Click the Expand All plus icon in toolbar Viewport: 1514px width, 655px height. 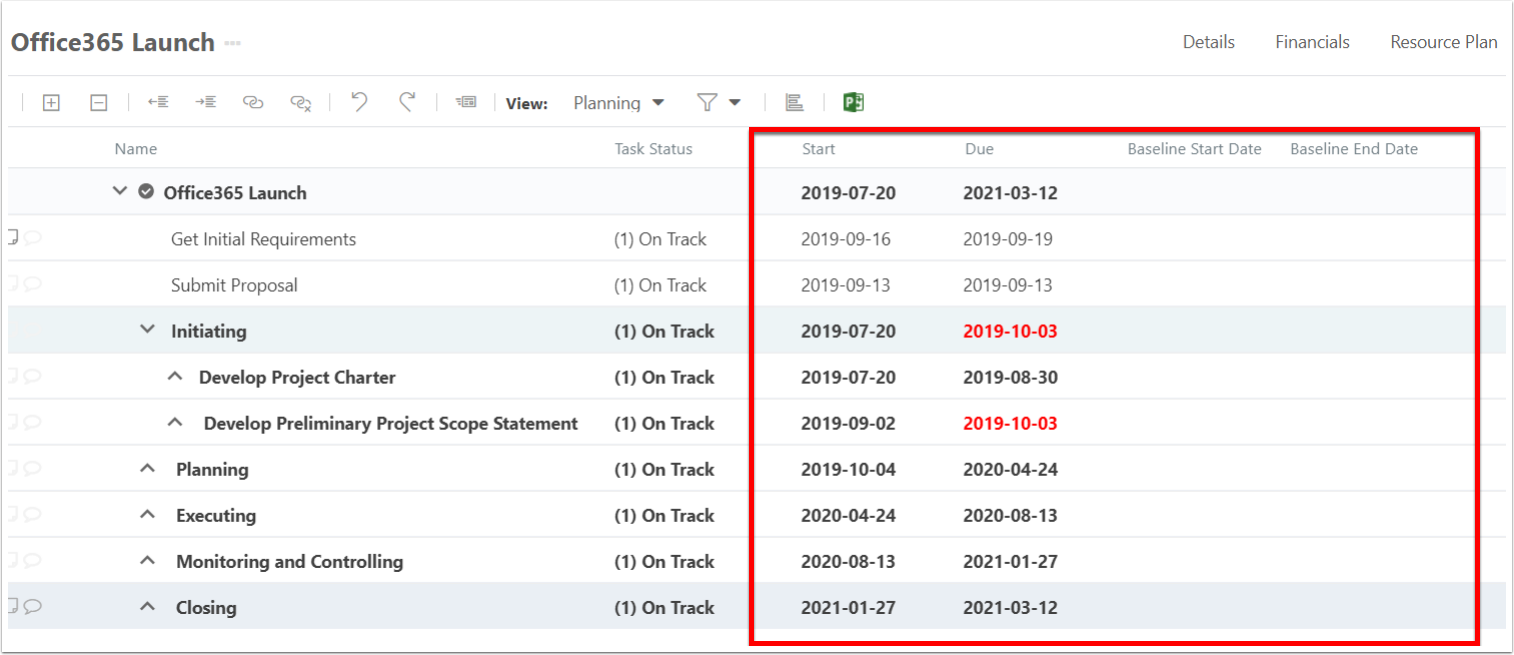tap(51, 102)
